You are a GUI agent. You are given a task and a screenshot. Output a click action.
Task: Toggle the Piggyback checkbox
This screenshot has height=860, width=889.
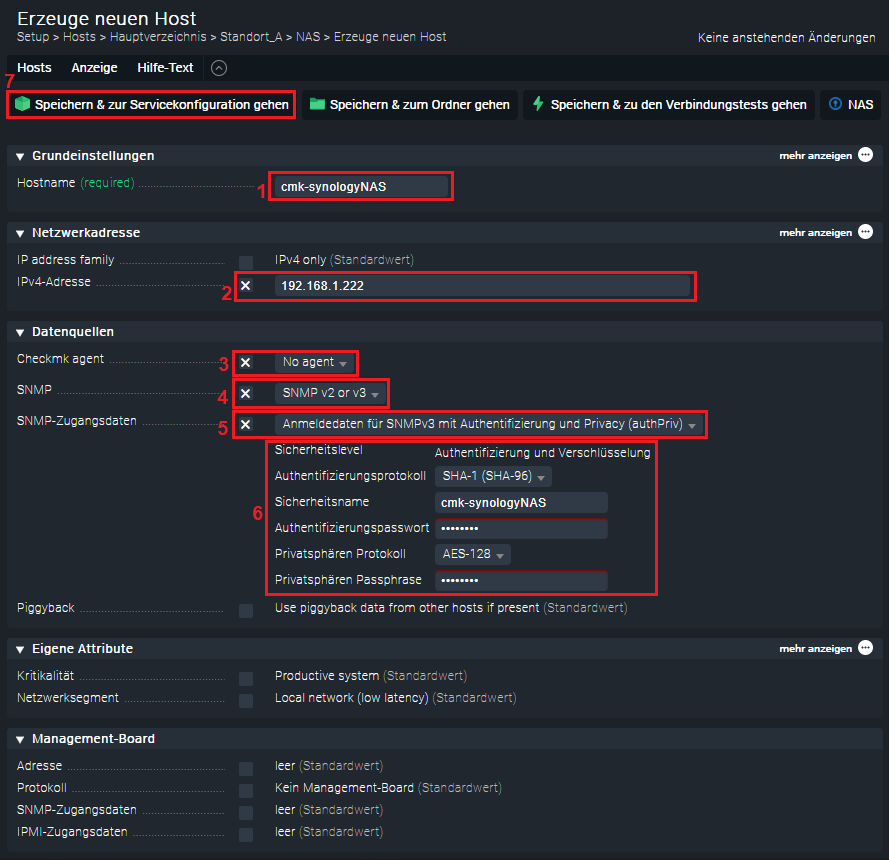(x=246, y=610)
